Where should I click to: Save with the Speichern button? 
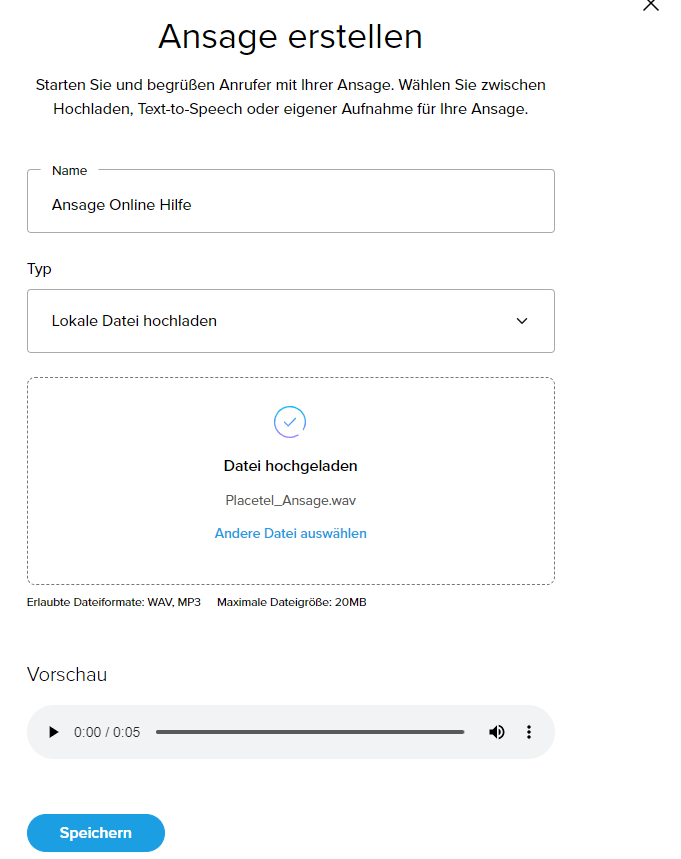[x=96, y=833]
